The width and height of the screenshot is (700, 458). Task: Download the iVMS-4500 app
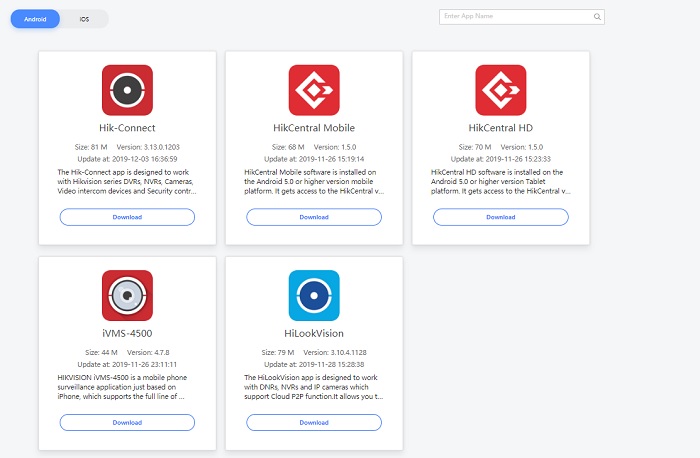[x=127, y=422]
